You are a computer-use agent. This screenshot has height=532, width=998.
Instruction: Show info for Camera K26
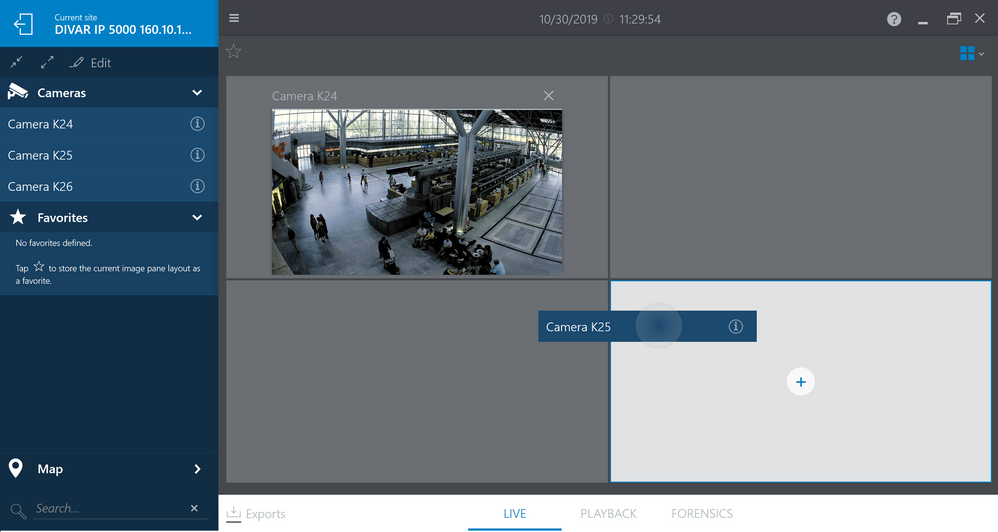(197, 186)
